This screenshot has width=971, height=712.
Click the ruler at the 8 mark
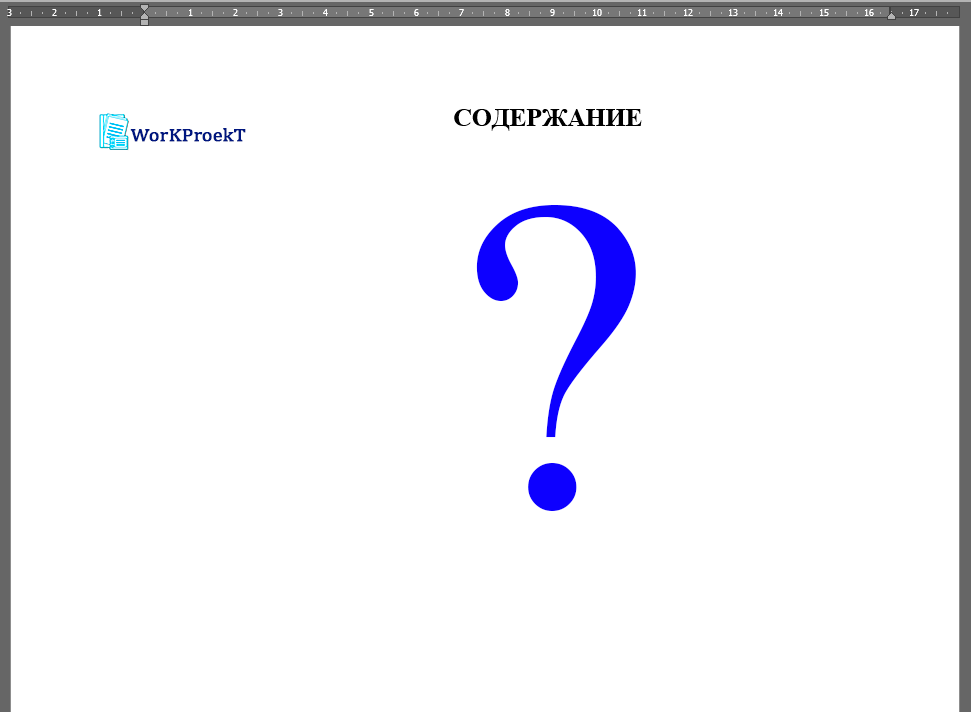507,13
